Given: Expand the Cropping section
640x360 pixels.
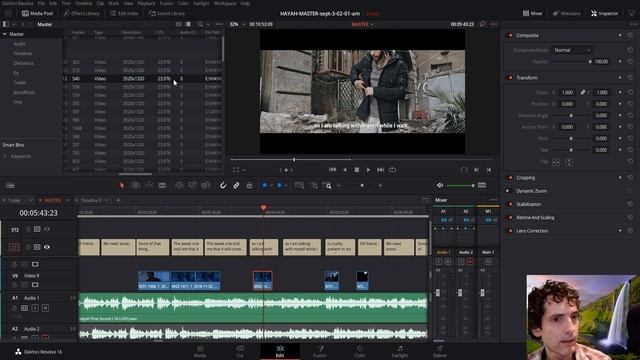Looking at the screenshot, I should (x=526, y=178).
